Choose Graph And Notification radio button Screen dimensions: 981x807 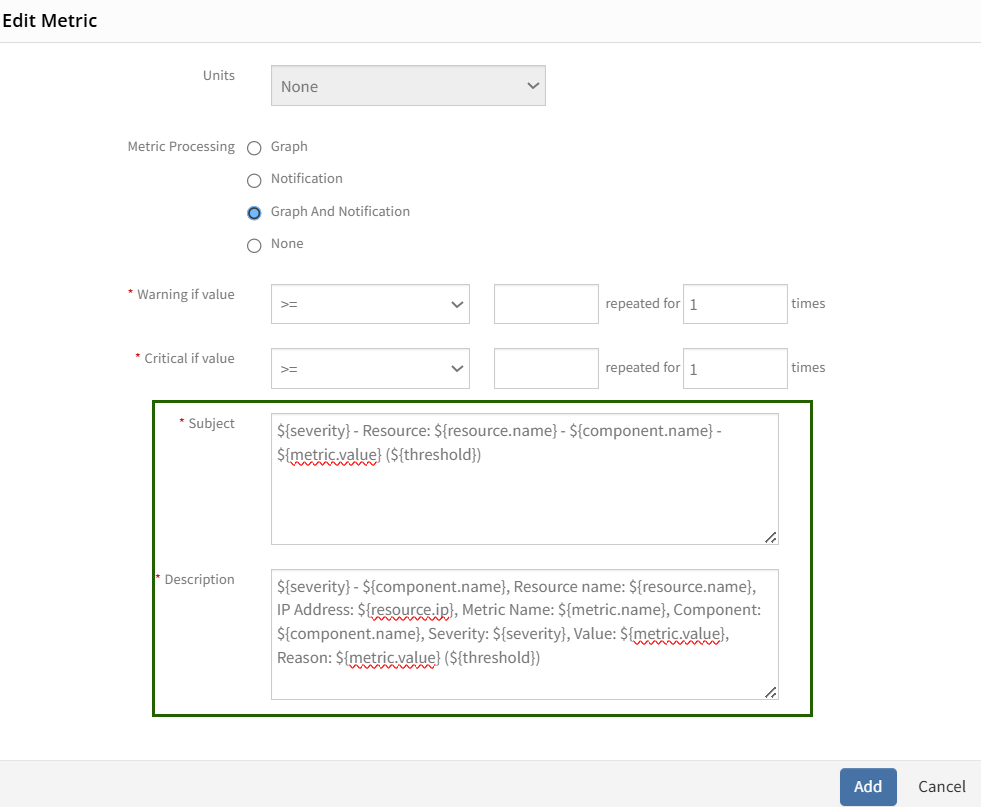tap(254, 213)
